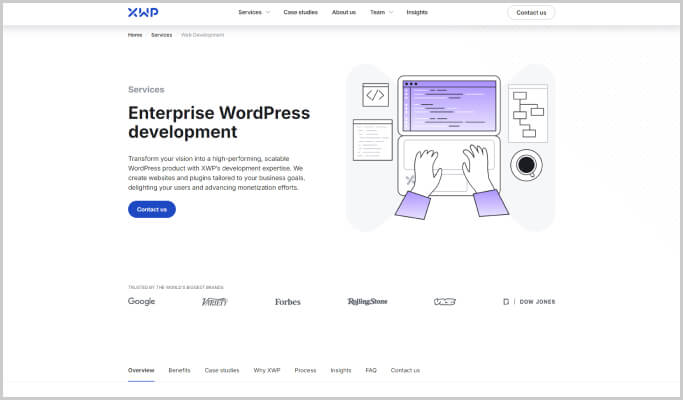
Task: Click the outlined Contact us header button
Action: (x=531, y=13)
